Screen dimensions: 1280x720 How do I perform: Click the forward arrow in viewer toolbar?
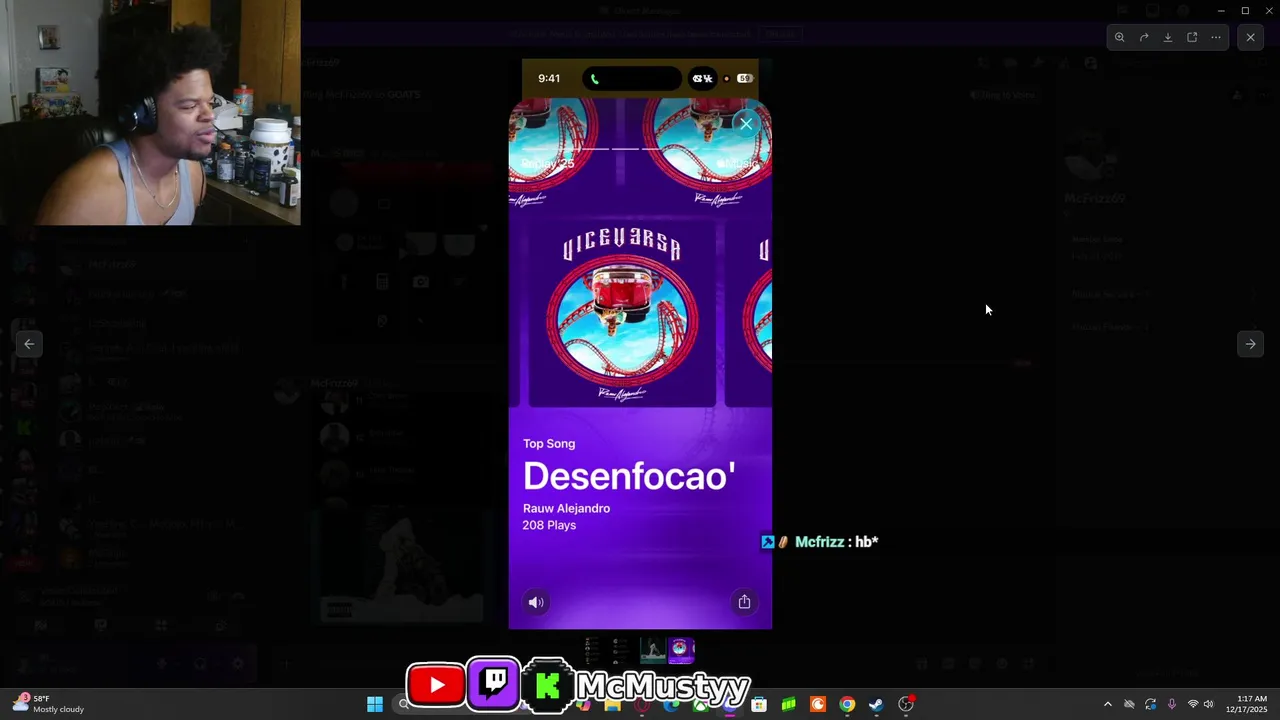point(1144,37)
